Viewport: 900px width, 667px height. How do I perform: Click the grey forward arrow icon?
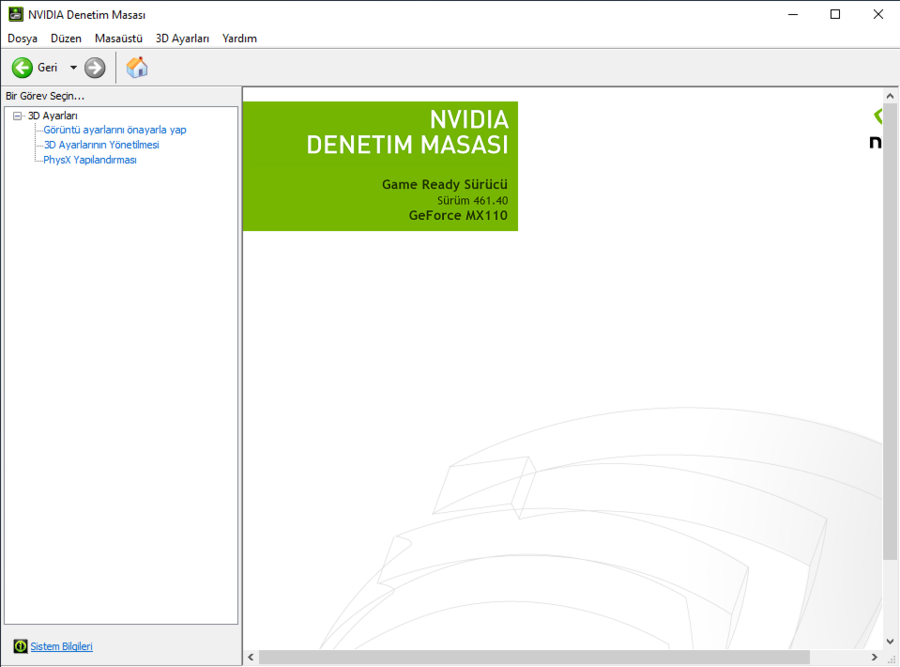point(95,68)
